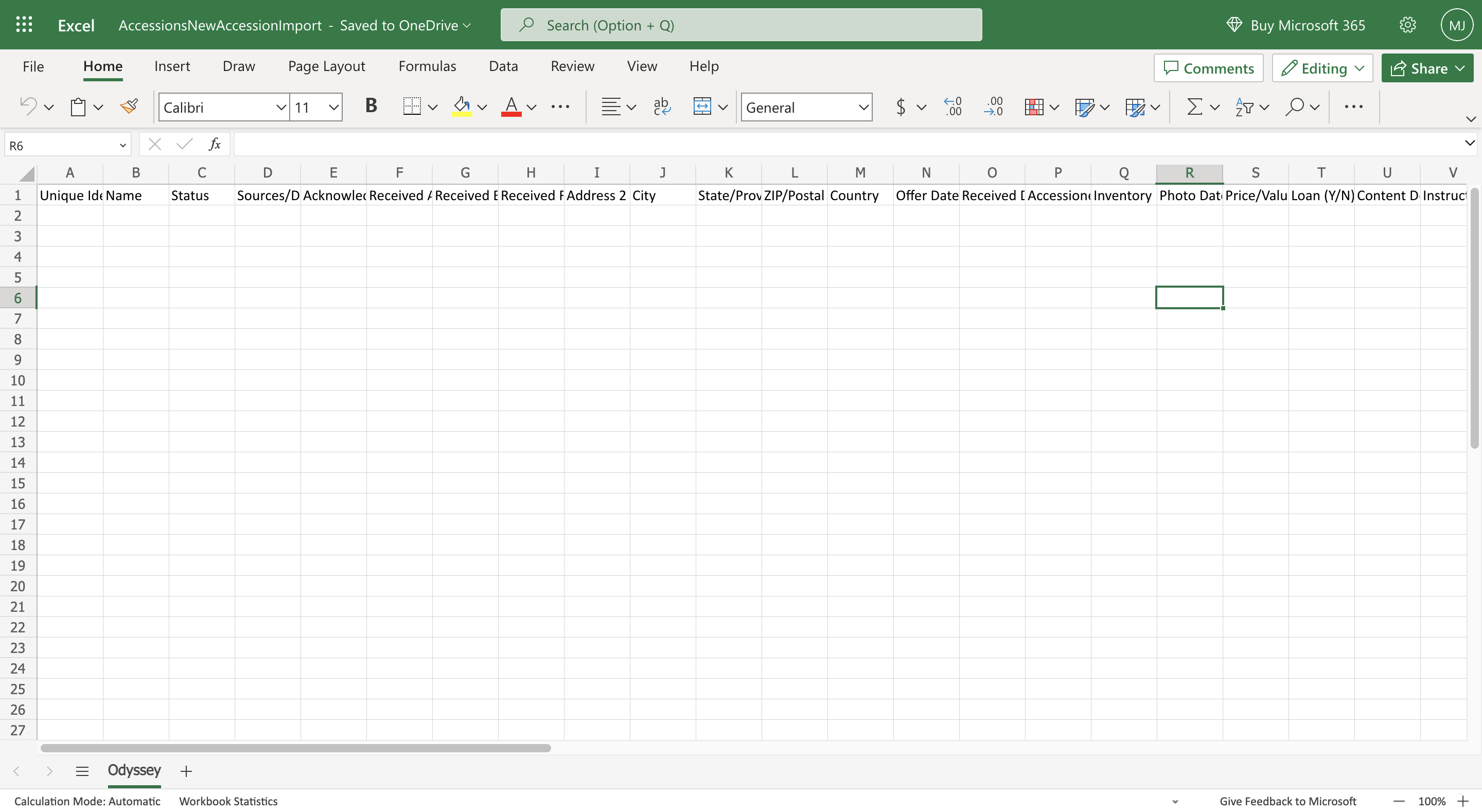Click the Search box in the title bar

(x=741, y=25)
